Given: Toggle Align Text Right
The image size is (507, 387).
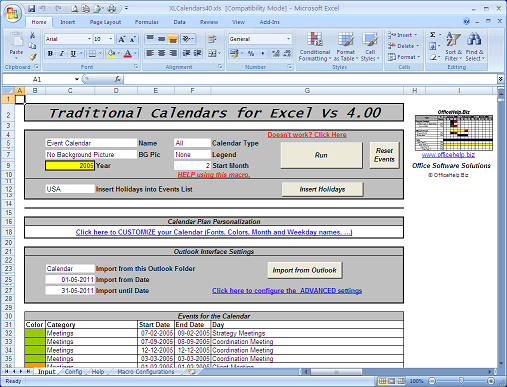Looking at the screenshot, I should [x=173, y=53].
